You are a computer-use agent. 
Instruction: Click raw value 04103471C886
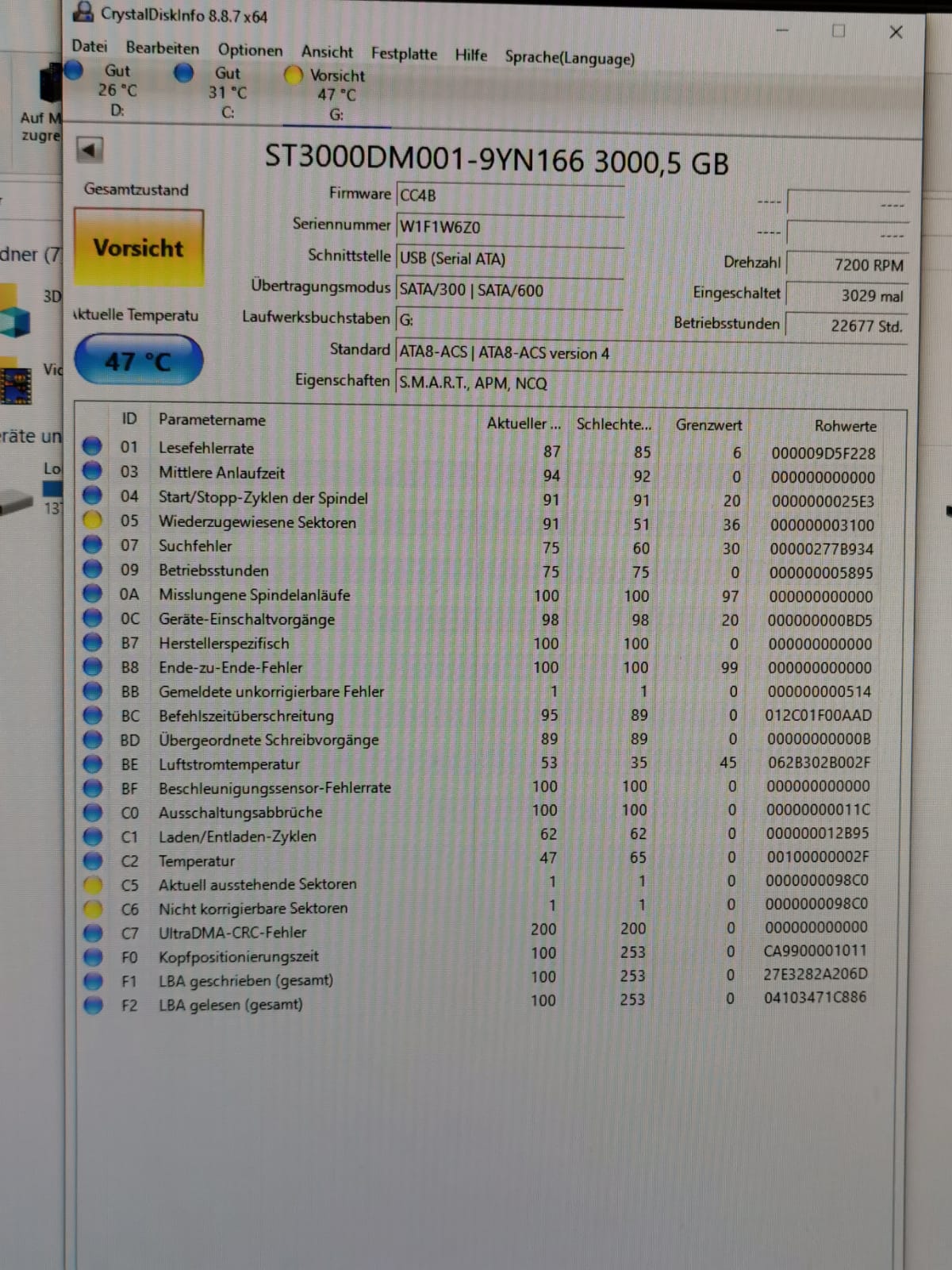click(x=816, y=997)
